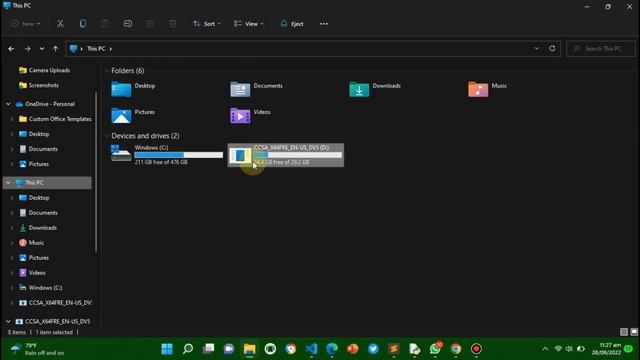640x360 pixels.
Task: Open Sublime Text from taskbar
Action: tap(394, 349)
